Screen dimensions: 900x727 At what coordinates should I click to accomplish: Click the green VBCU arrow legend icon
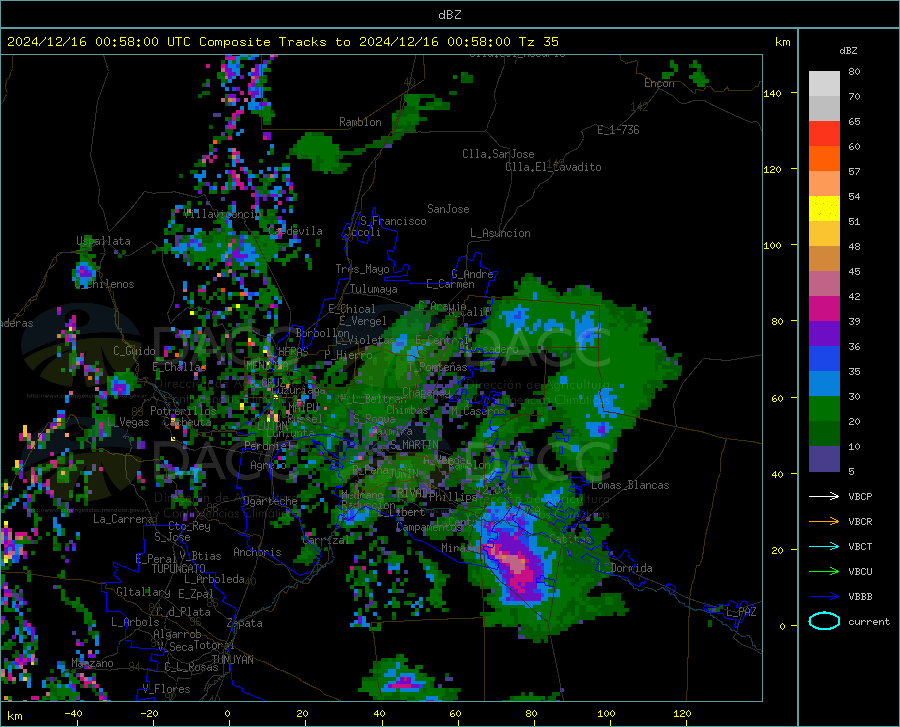point(824,571)
